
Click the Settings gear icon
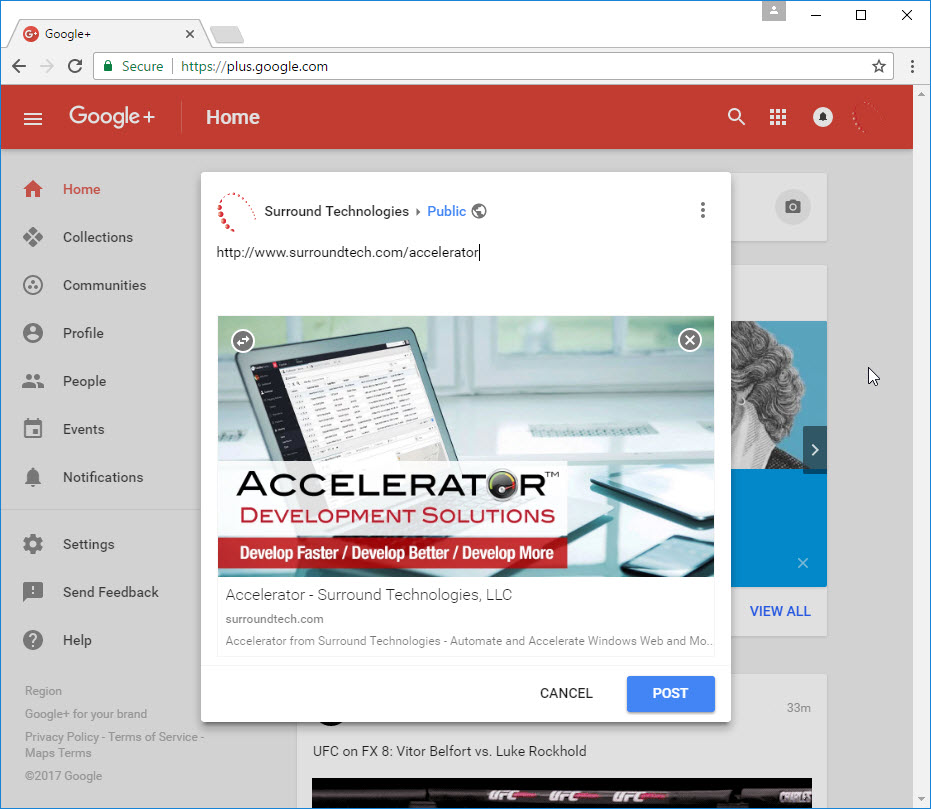point(33,544)
